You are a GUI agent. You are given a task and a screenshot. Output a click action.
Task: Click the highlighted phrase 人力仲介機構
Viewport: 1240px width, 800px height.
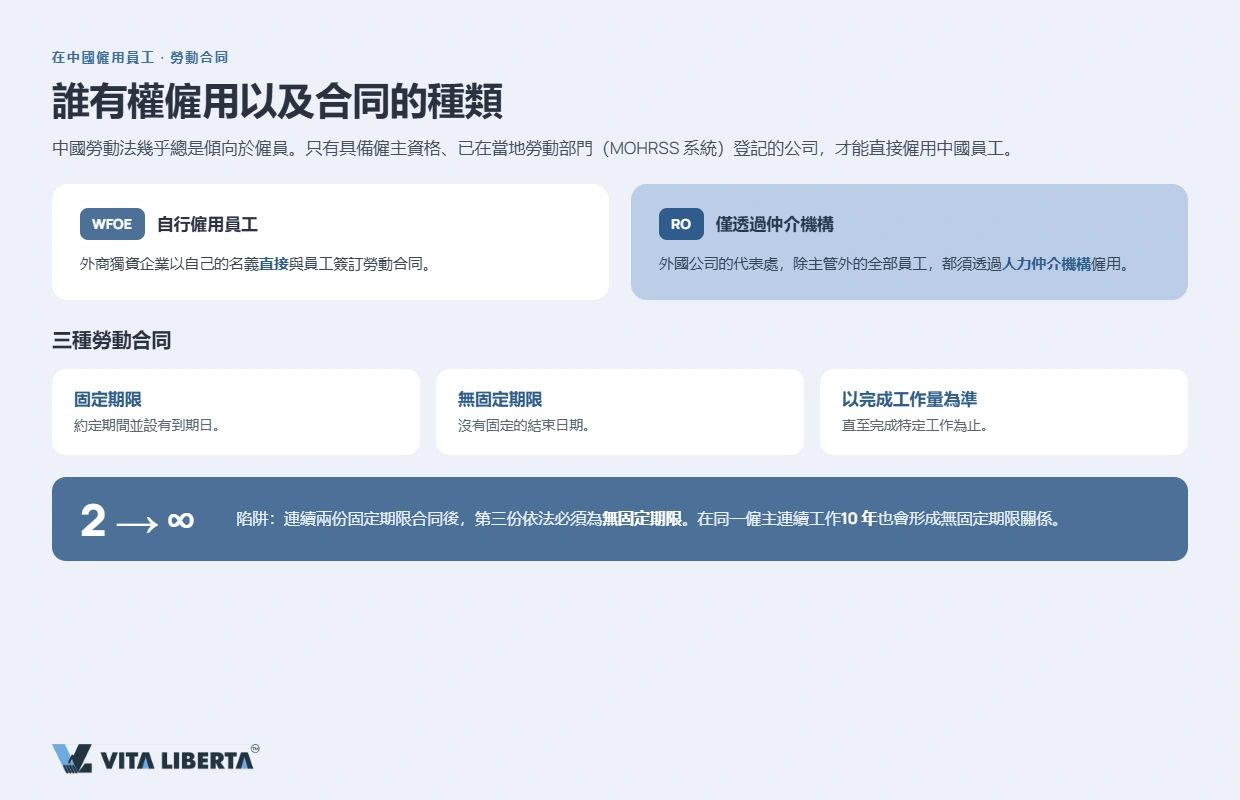(1047, 264)
